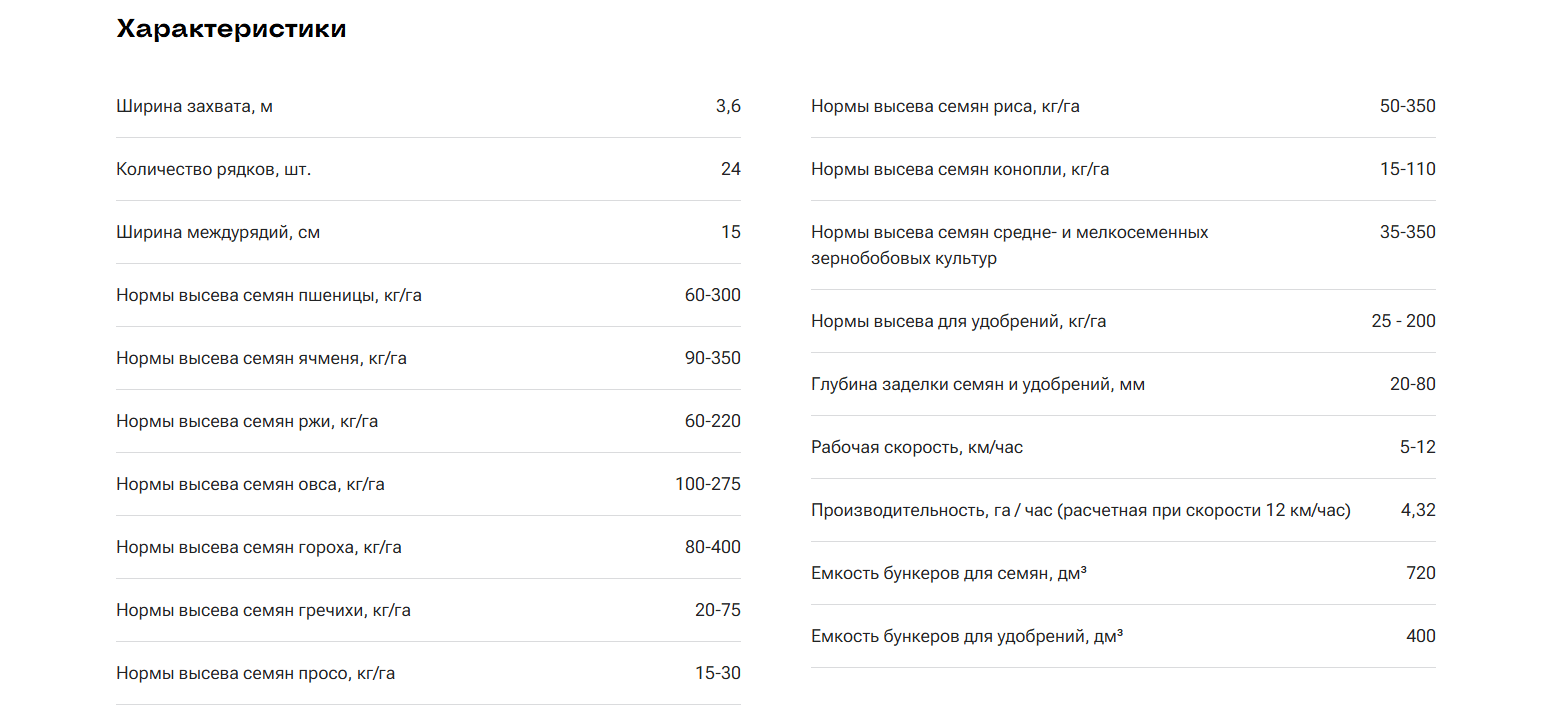Screen dimensions: 1551x718
Task: Click the "Ширина междурядий, см" label
Action: (218, 232)
